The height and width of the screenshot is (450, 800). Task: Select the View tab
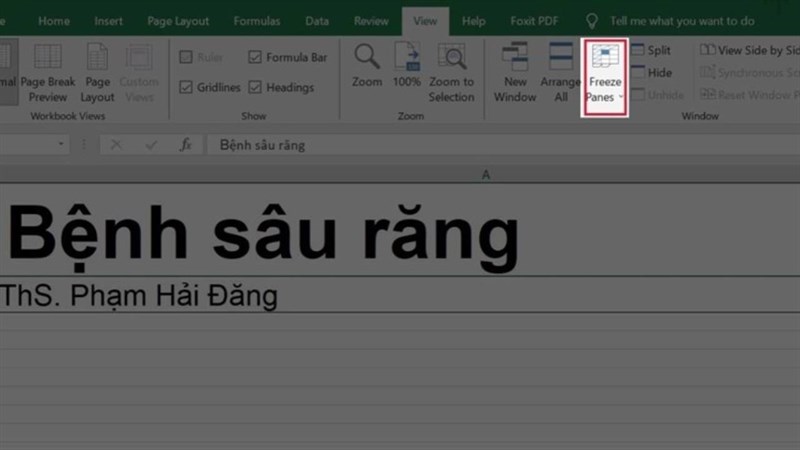[x=425, y=21]
